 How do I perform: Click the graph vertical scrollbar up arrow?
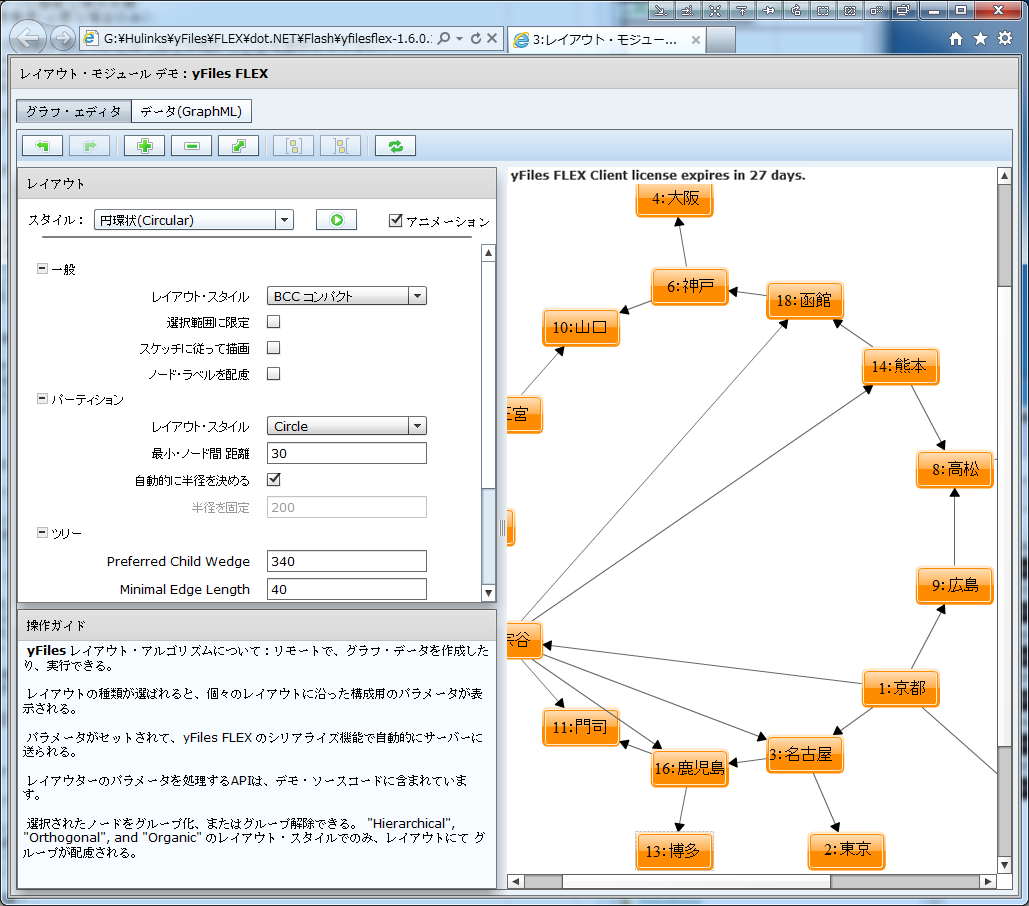[x=1004, y=175]
